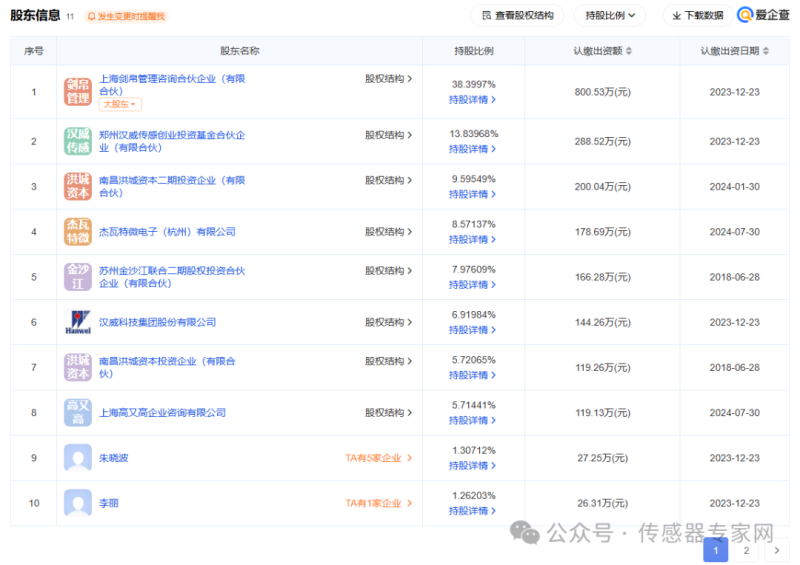
Task: Open 朱晓波 shareholder link
Action: [x=114, y=458]
